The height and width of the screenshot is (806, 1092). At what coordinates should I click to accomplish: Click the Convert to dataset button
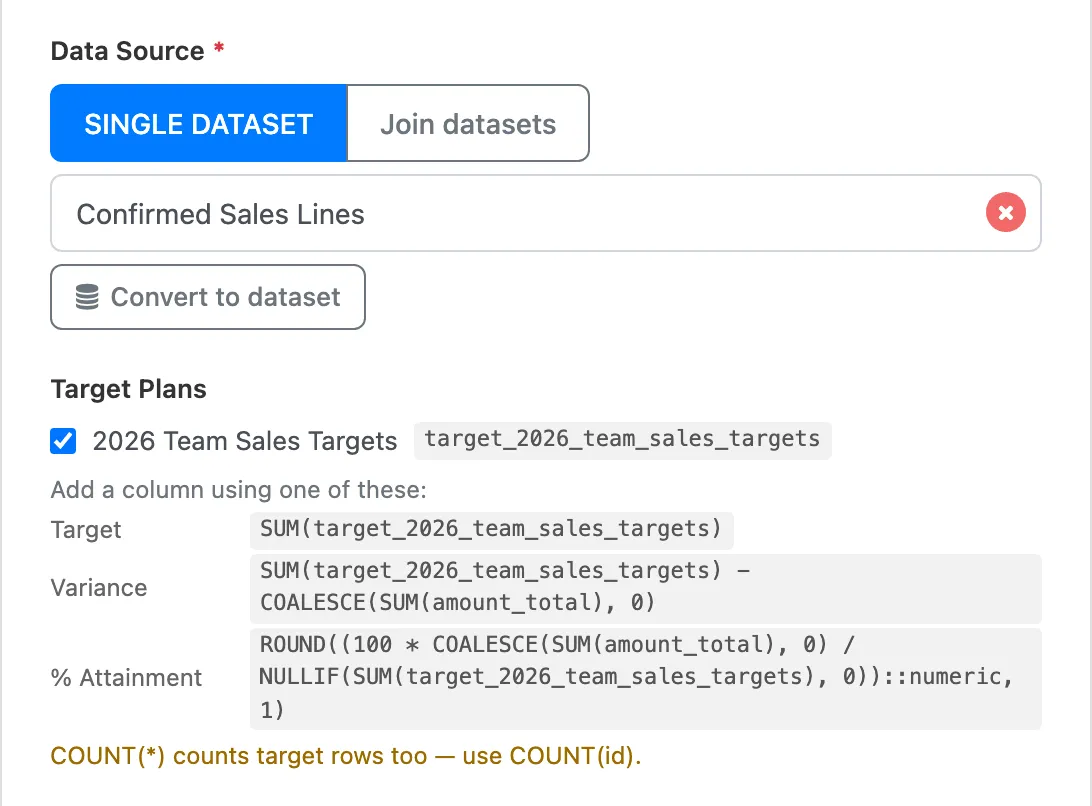(x=208, y=297)
